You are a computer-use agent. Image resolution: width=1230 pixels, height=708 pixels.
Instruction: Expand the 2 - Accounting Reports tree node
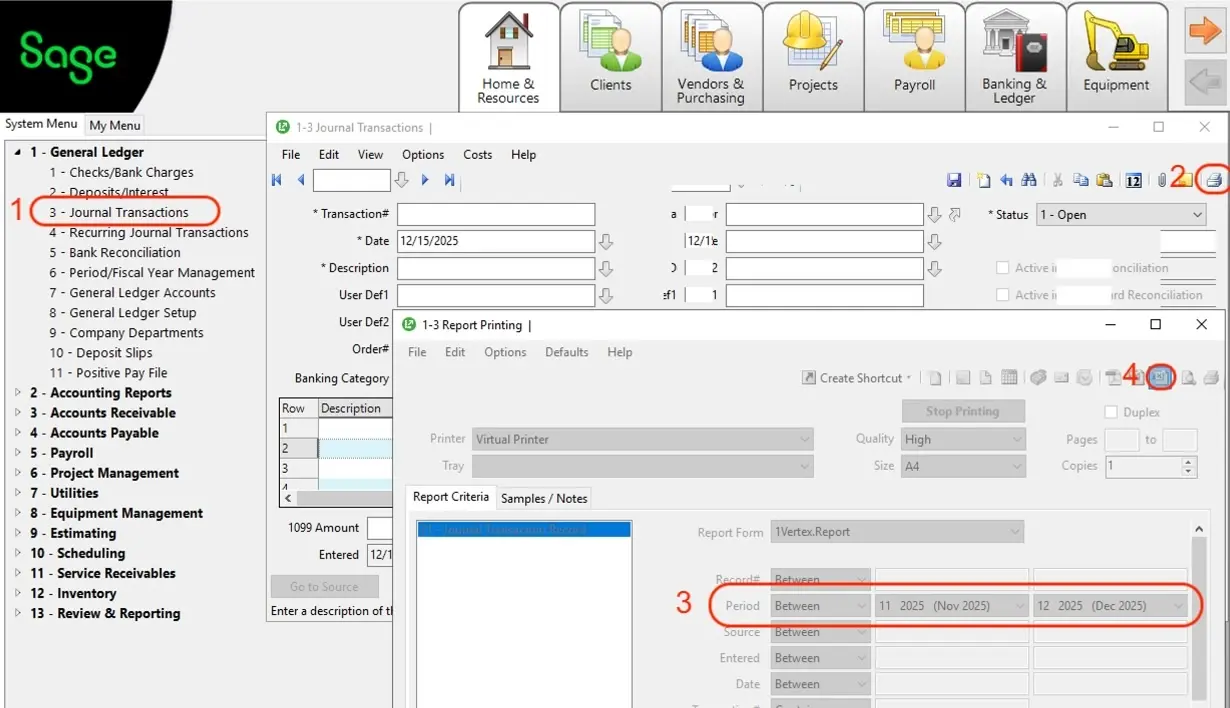(x=17, y=393)
